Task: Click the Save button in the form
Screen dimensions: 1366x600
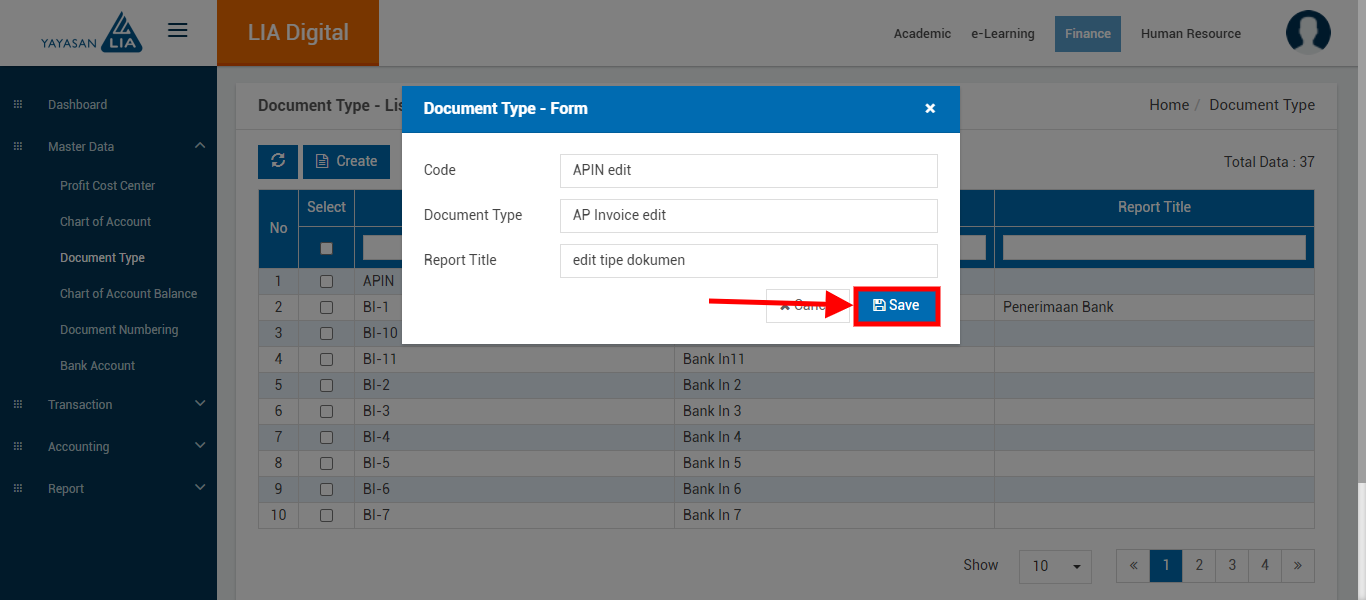Action: pyautogui.click(x=896, y=306)
